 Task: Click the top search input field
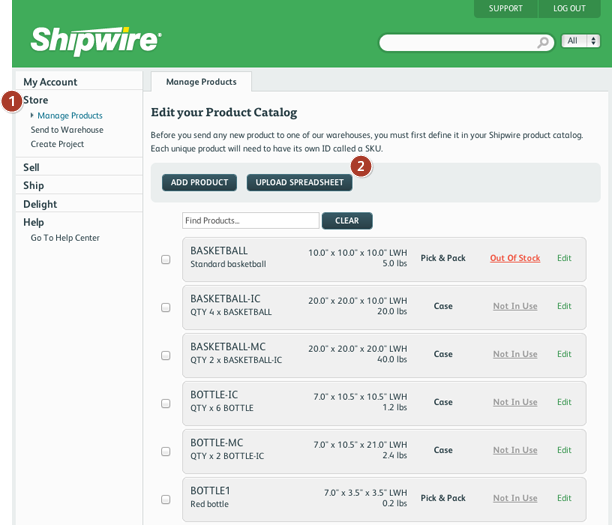click(458, 42)
